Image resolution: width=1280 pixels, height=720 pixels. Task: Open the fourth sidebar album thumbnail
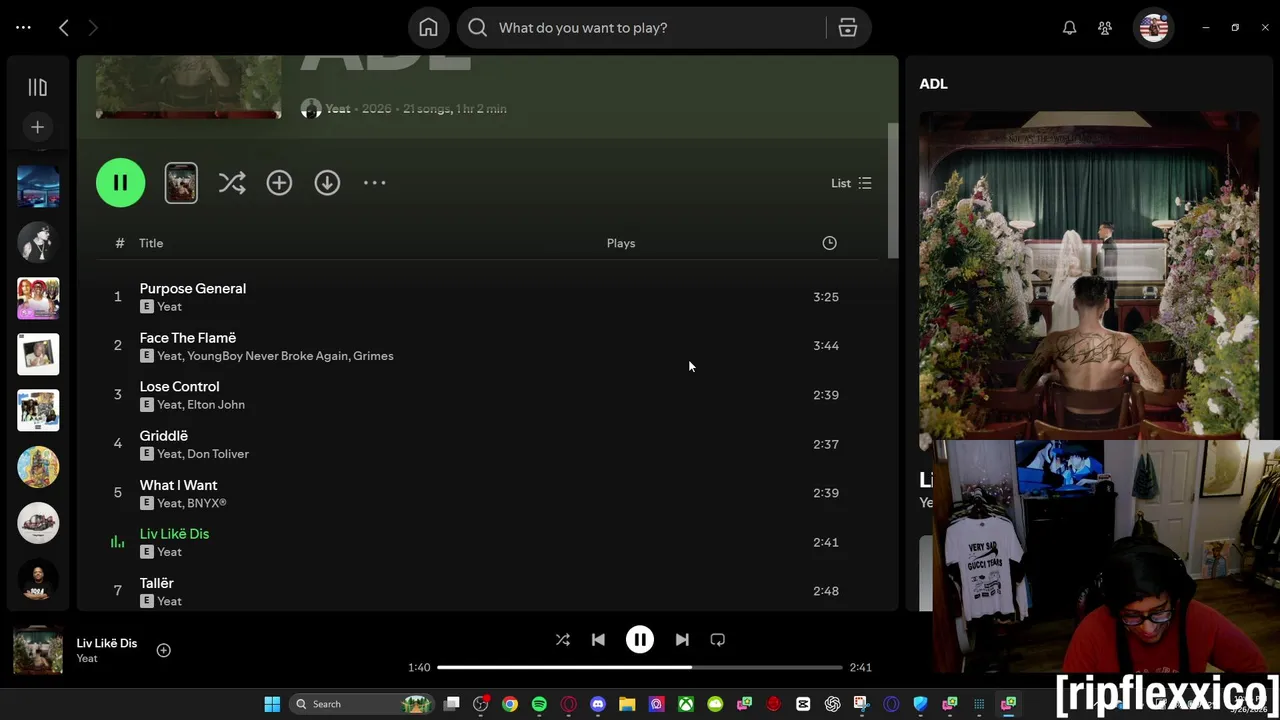click(38, 354)
